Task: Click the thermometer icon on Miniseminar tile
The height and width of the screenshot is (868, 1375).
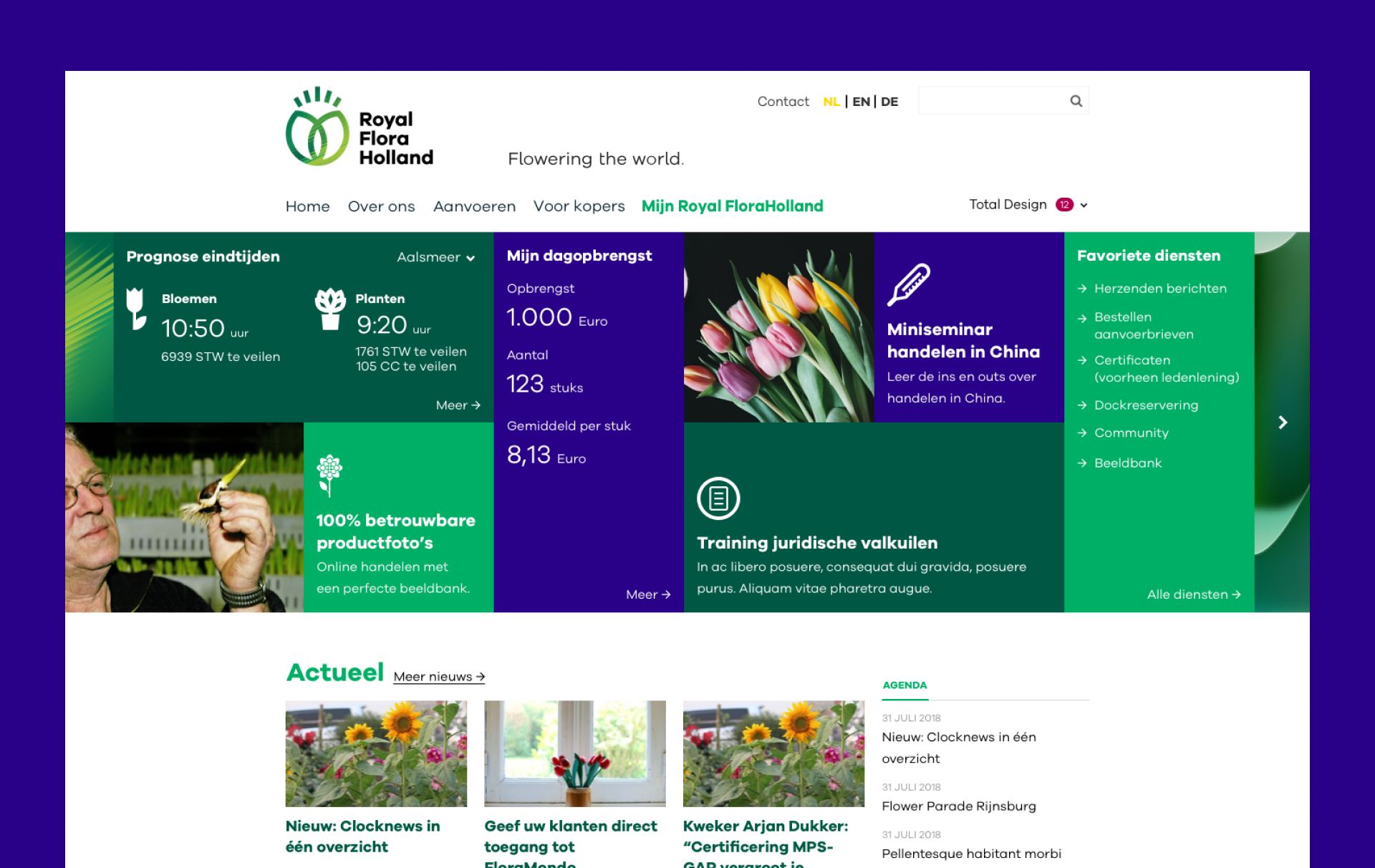Action: tap(908, 284)
